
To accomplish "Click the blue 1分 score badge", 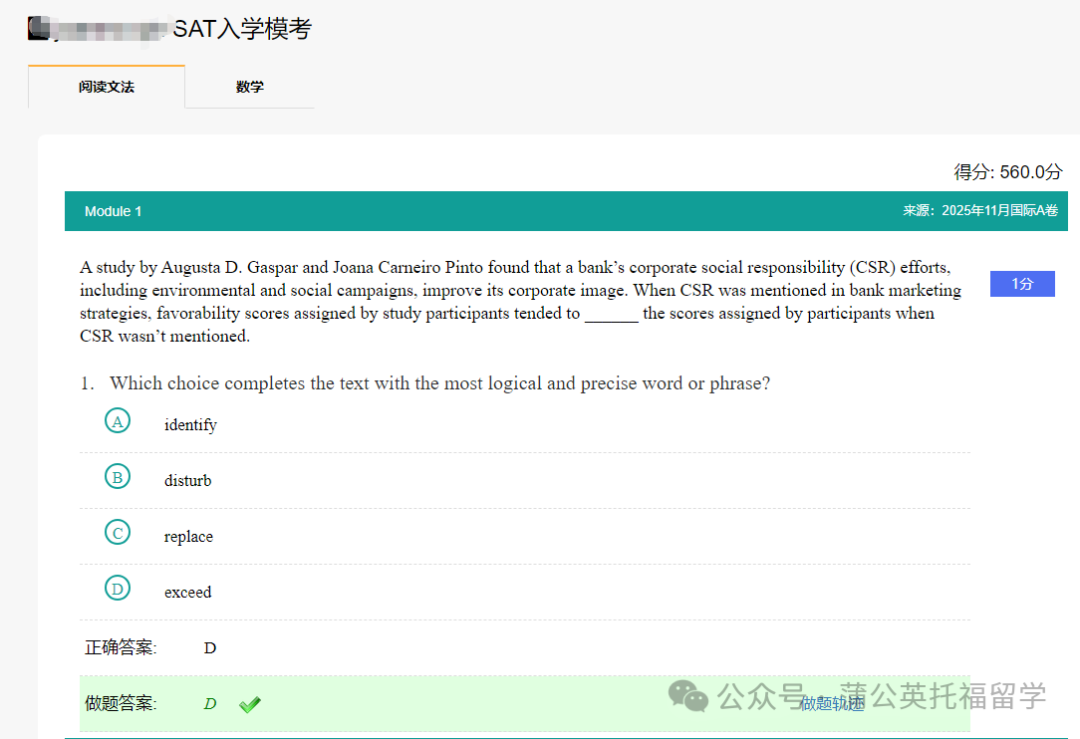I will (x=1022, y=284).
